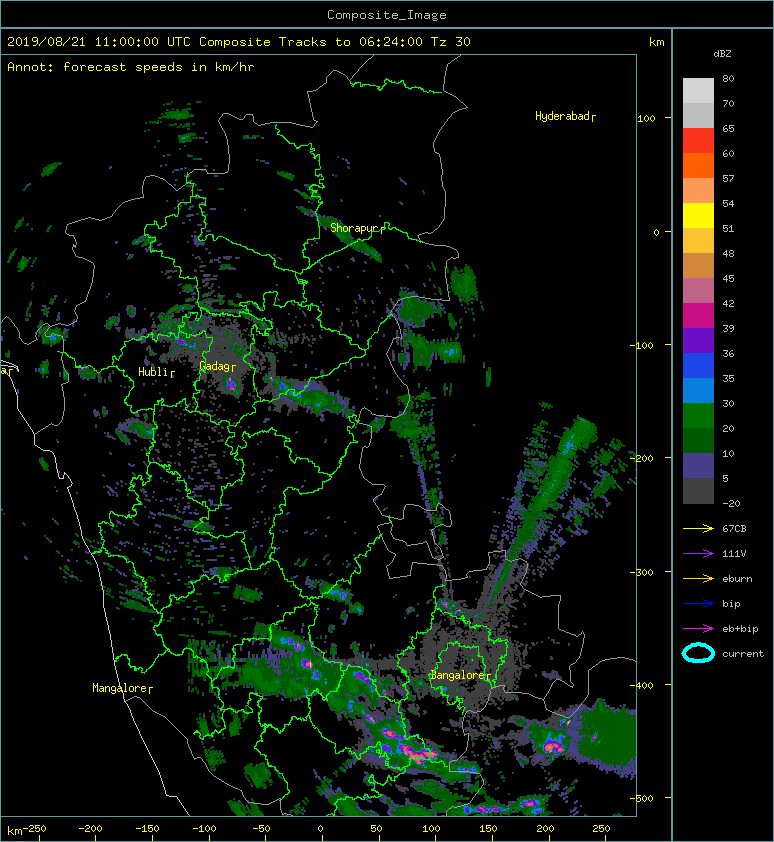Image resolution: width=774 pixels, height=842 pixels.
Task: Click the 0 tick on bottom axis
Action: 320,829
